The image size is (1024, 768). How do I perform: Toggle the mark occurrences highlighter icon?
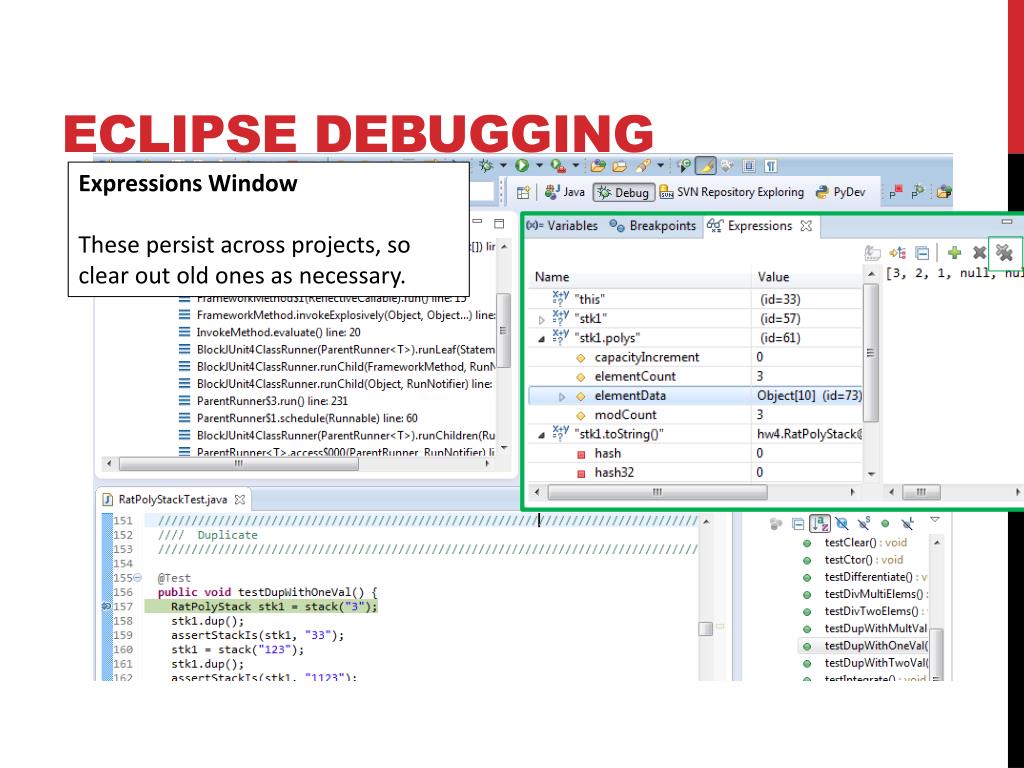704,165
